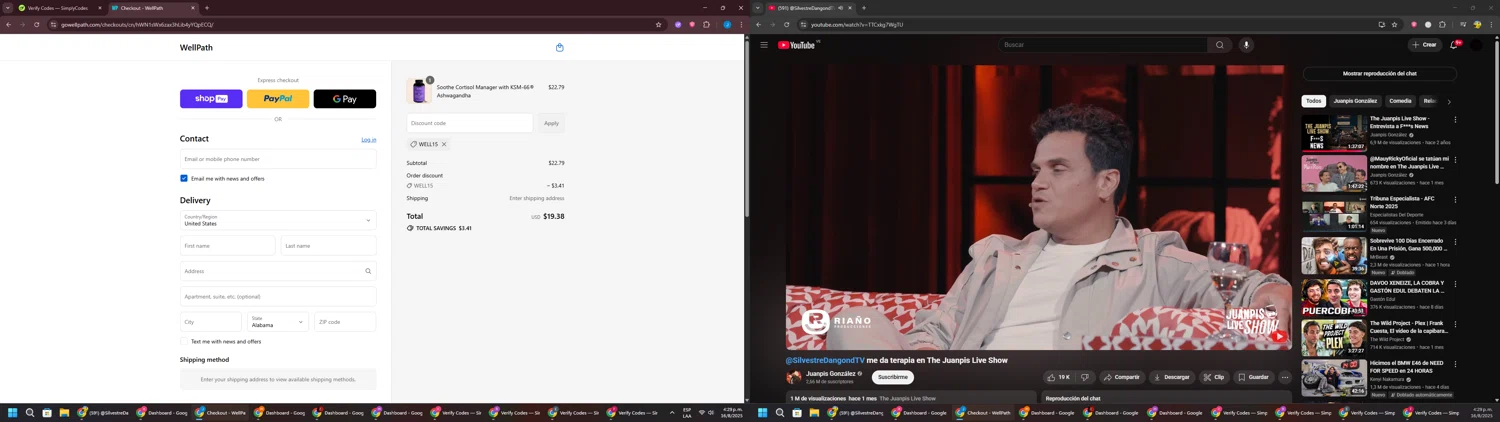The image size is (1500, 422).
Task: Pay with G Pay button
Action: pyautogui.click(x=345, y=99)
